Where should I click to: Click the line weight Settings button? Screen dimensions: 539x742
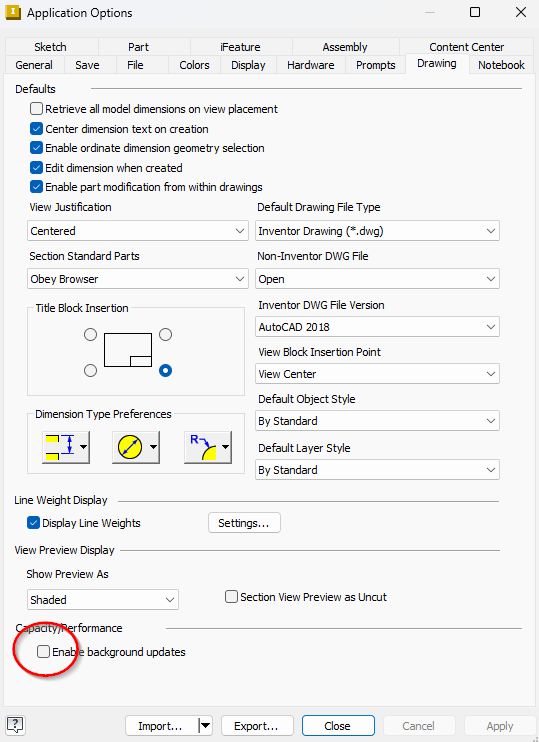pos(244,523)
